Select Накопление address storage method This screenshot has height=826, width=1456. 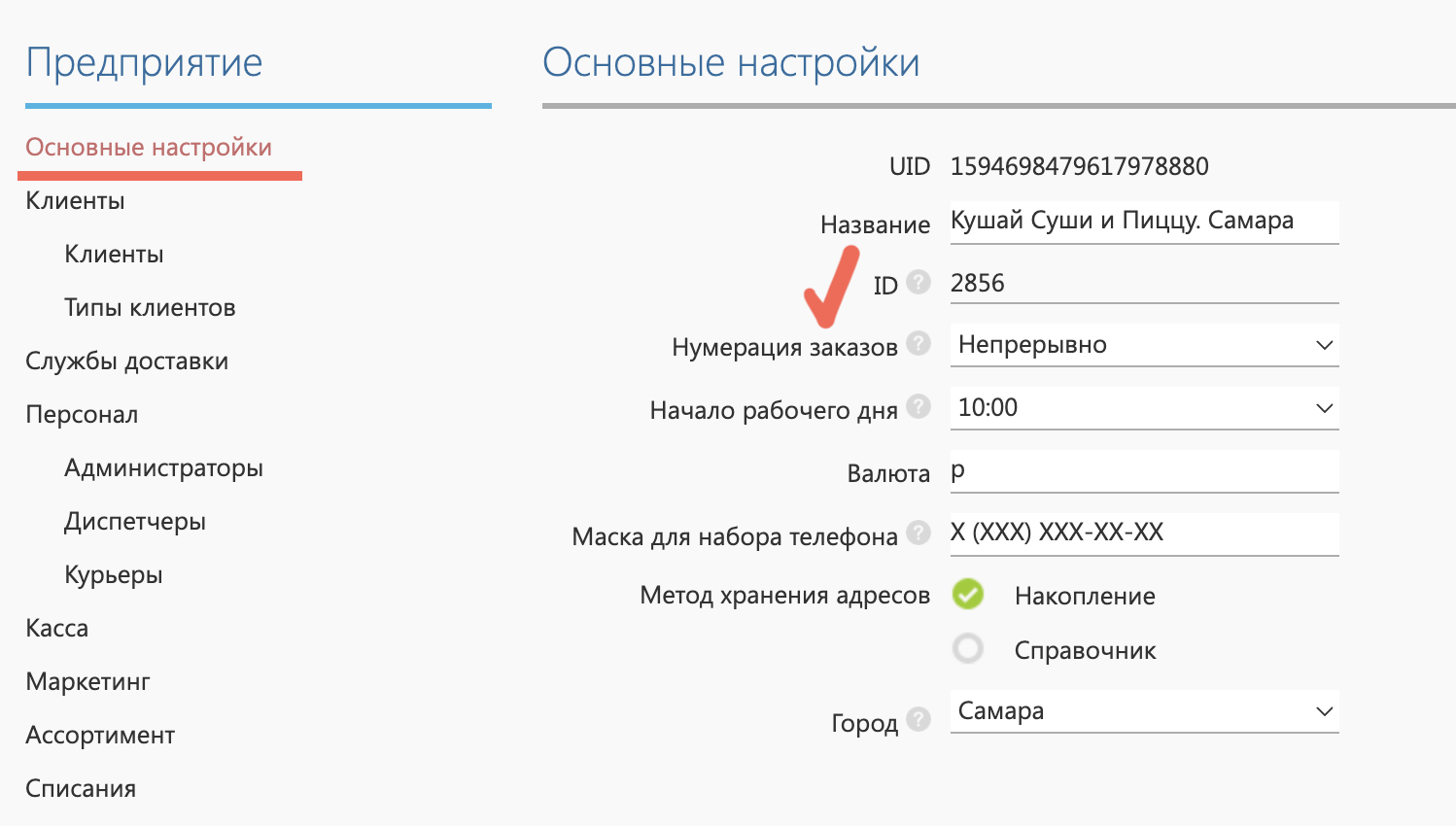(968, 594)
